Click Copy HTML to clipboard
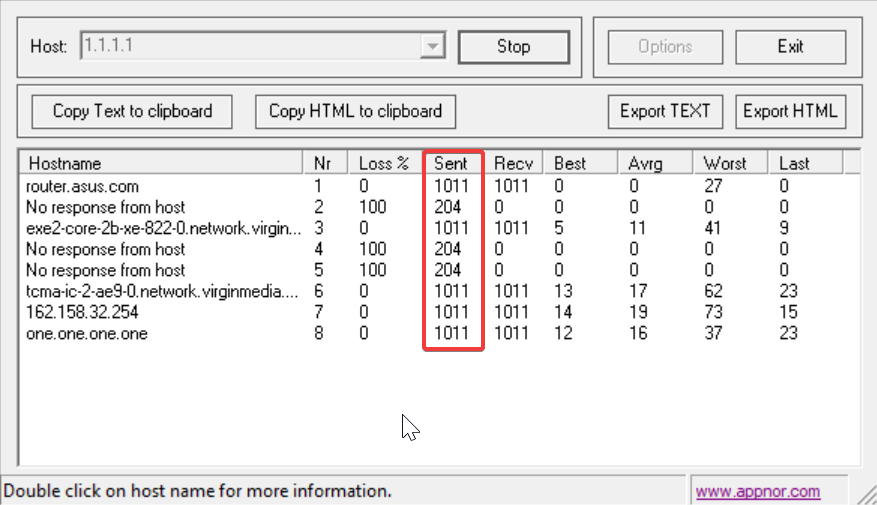The width and height of the screenshot is (877, 505). tap(355, 111)
